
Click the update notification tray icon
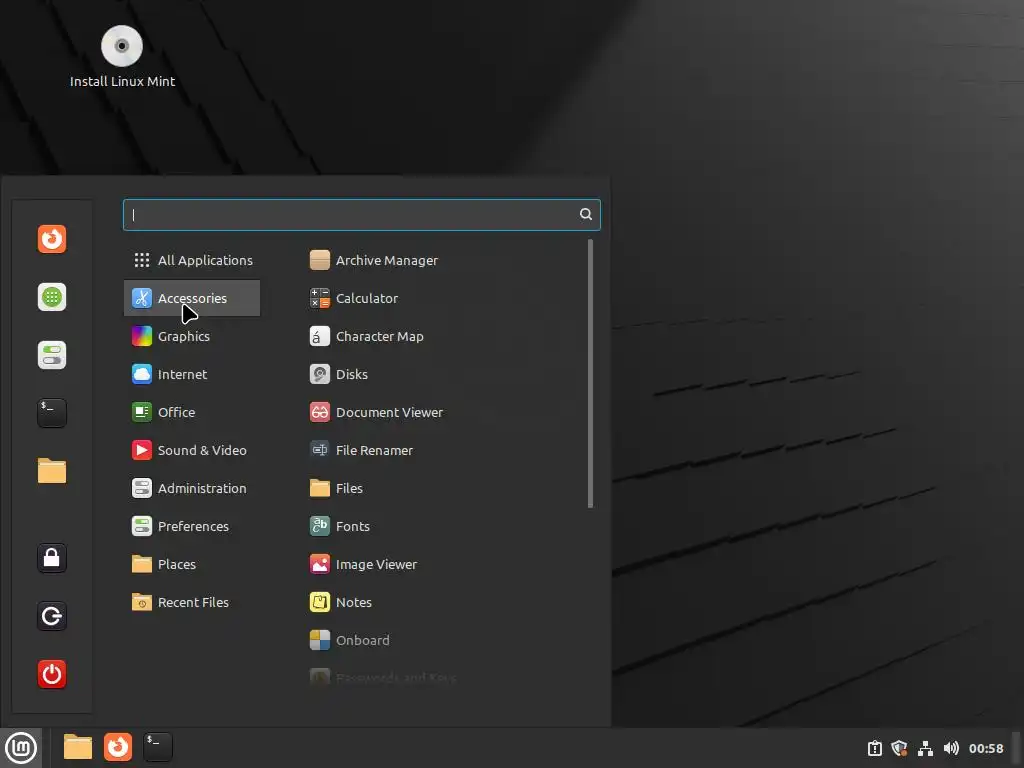click(x=874, y=748)
